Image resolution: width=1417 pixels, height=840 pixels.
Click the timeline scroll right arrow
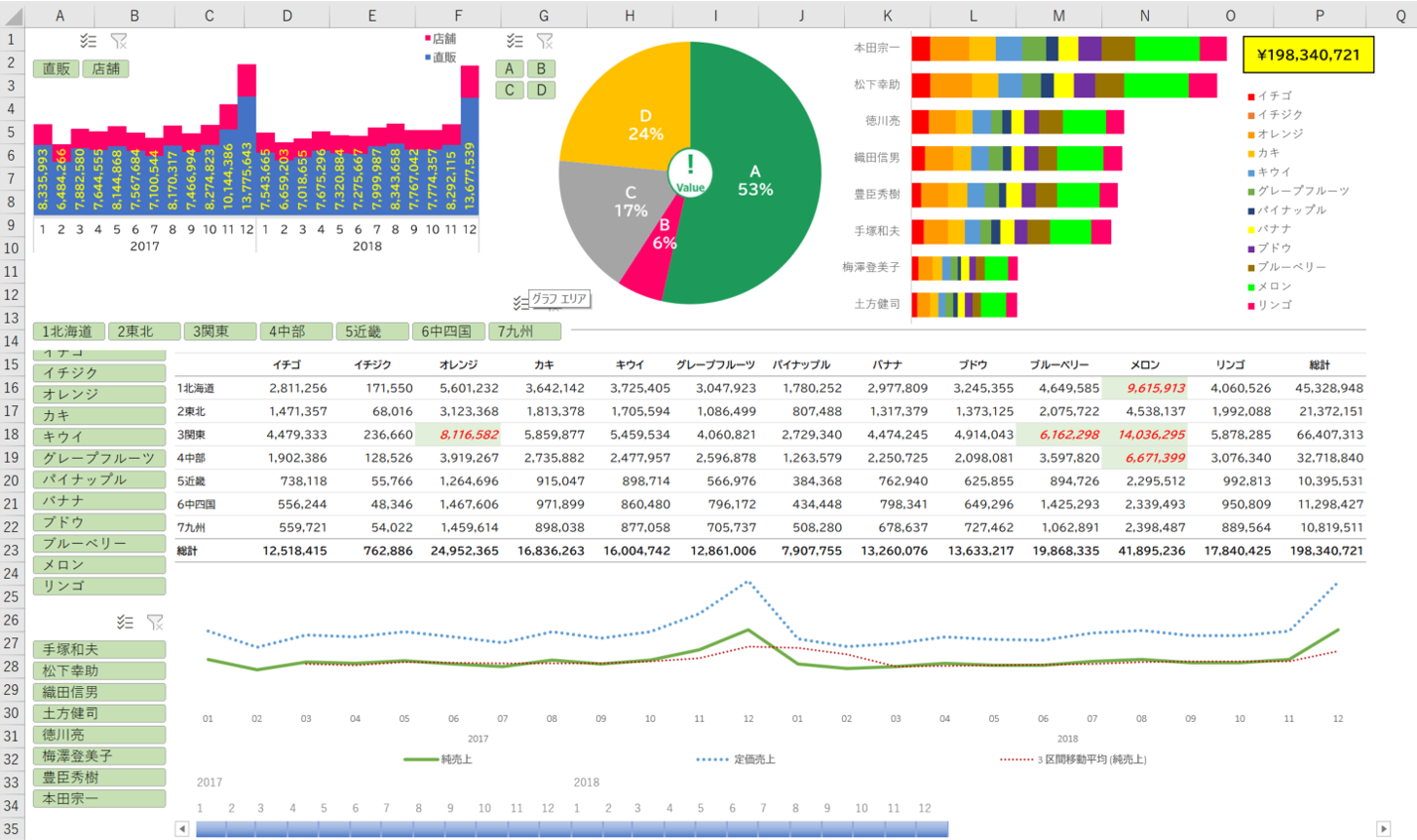[1383, 828]
